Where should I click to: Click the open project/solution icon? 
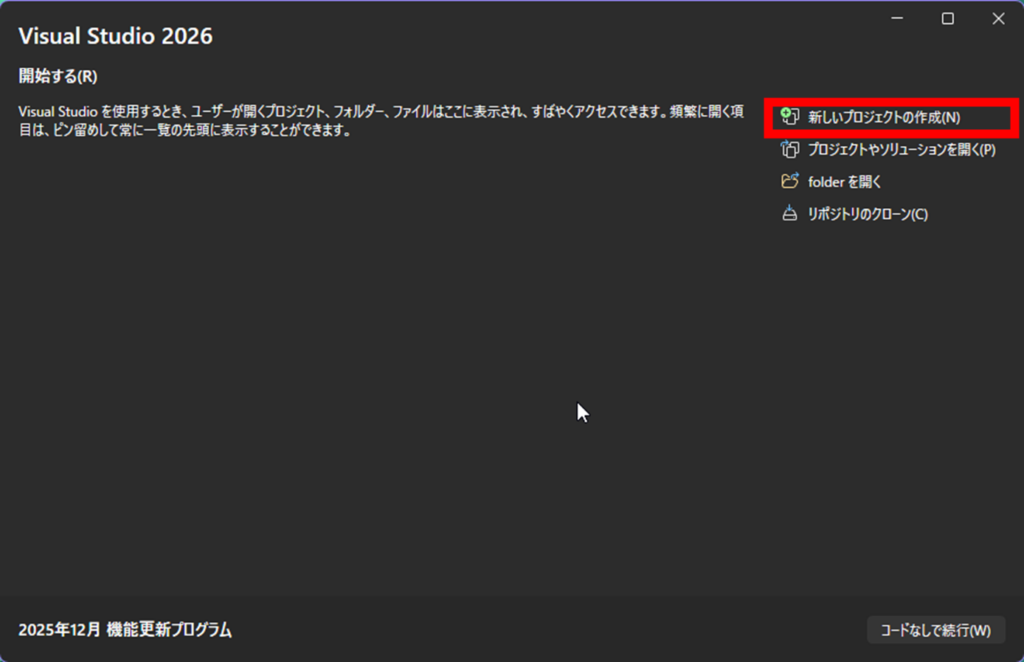[790, 149]
